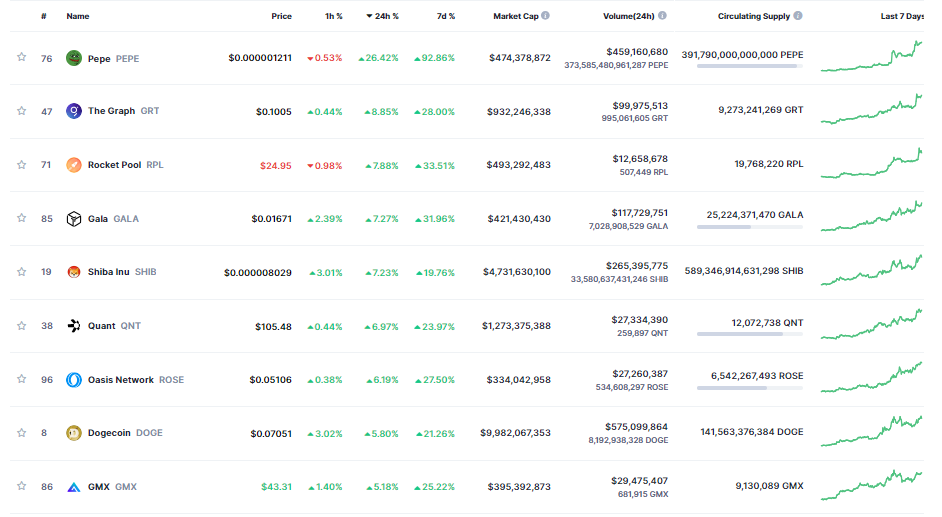Toggle watchlist star for Rocket Pool
This screenshot has width=942, height=517.
(x=22, y=165)
